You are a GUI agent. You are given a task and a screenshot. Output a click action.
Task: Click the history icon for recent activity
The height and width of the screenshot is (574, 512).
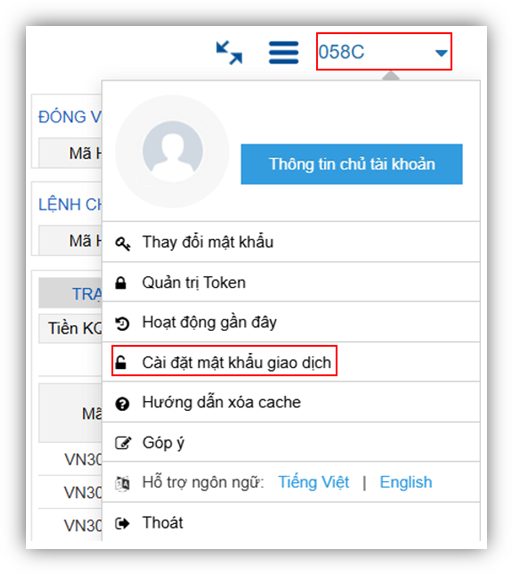click(x=122, y=323)
